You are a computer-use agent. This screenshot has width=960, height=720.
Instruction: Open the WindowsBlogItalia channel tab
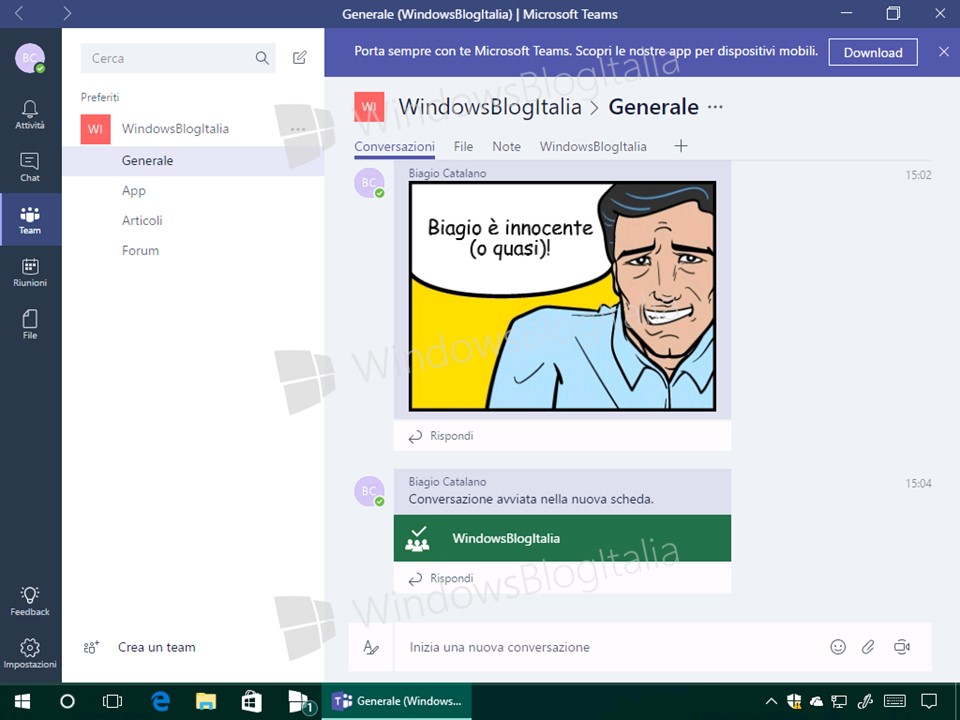point(593,146)
